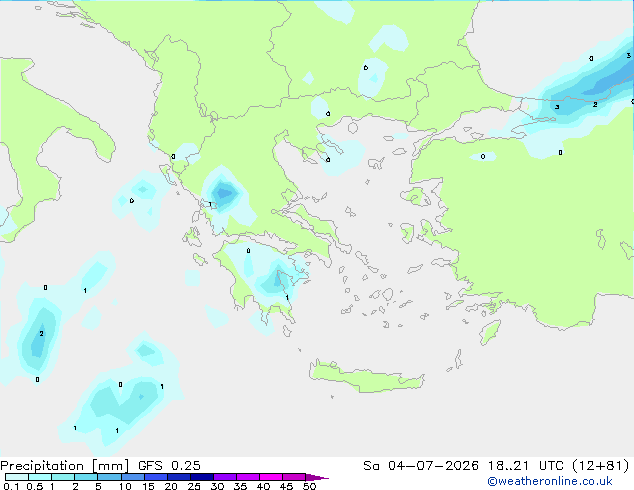The image size is (634, 490).
Task: Select the 30–35 mm violet legend swatch
Action: [225, 477]
